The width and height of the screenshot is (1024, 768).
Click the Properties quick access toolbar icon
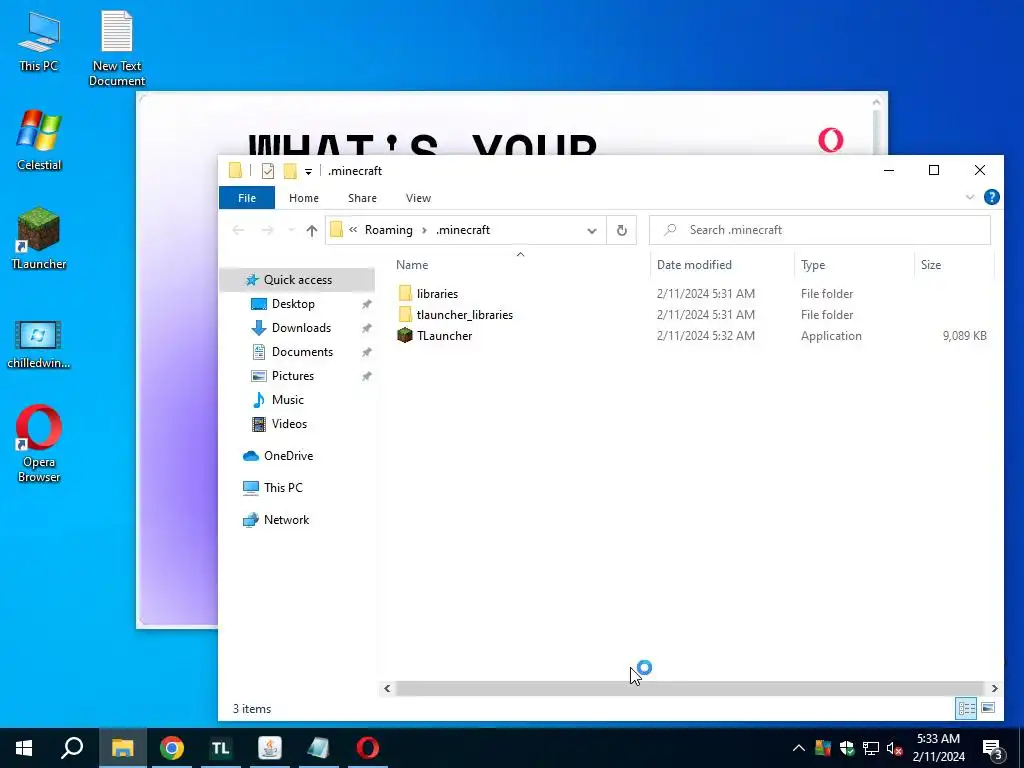(x=268, y=171)
